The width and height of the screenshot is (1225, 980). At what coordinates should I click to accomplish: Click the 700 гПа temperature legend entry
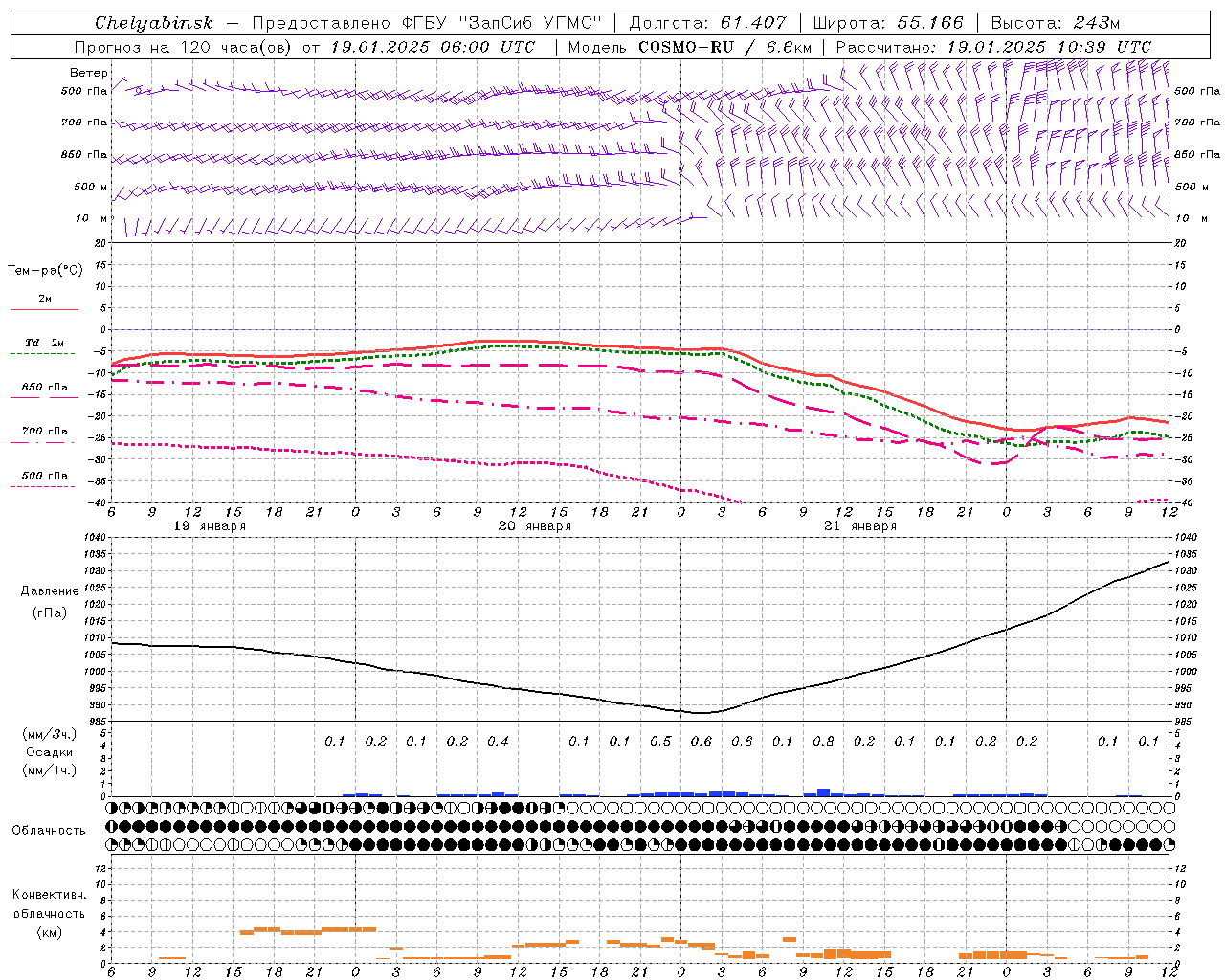45,432
